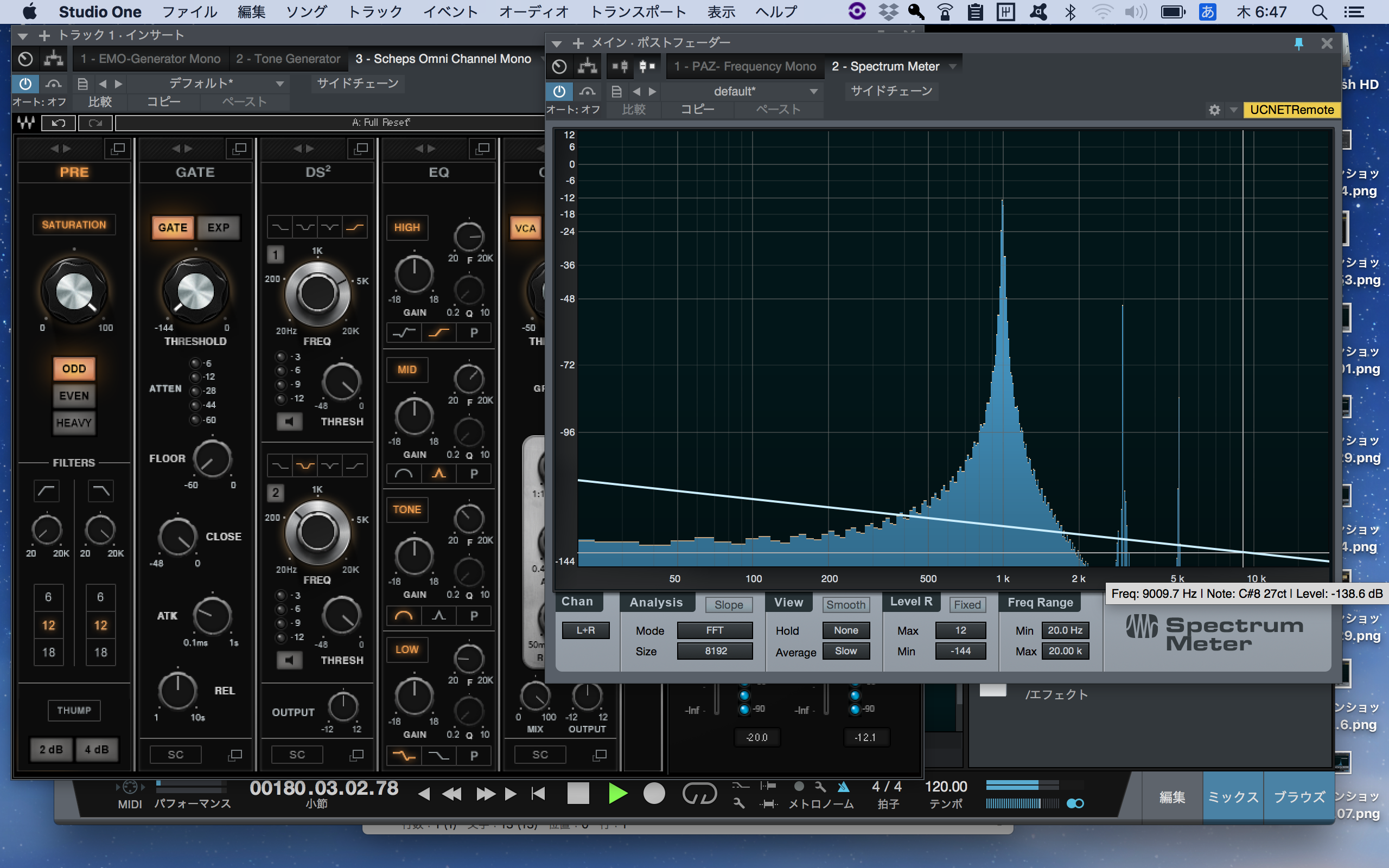Screen dimensions: 1389x868
Task: Enable the EVEN saturation mode
Action: 74,395
